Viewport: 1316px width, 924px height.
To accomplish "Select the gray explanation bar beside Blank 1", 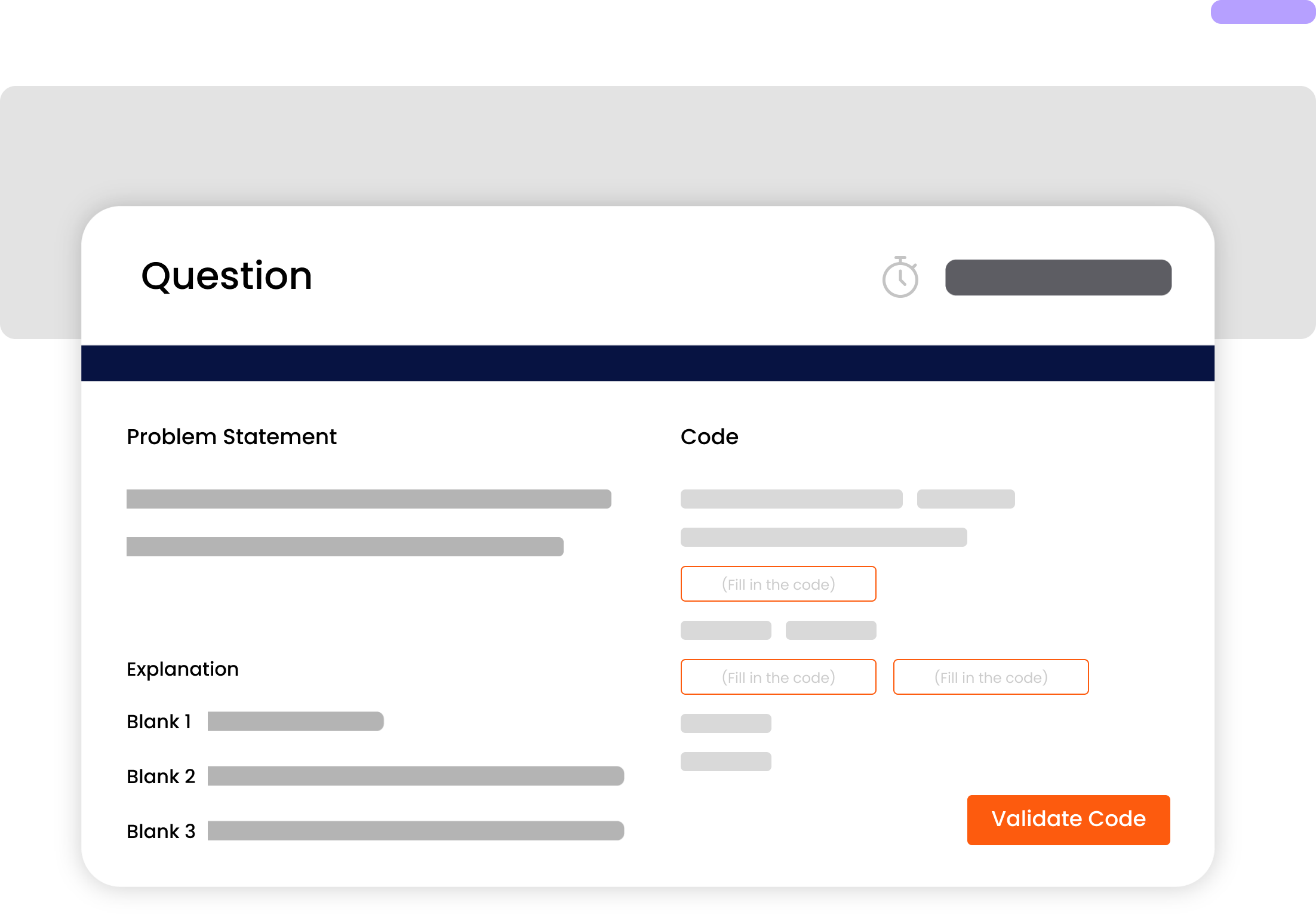I will click(296, 721).
